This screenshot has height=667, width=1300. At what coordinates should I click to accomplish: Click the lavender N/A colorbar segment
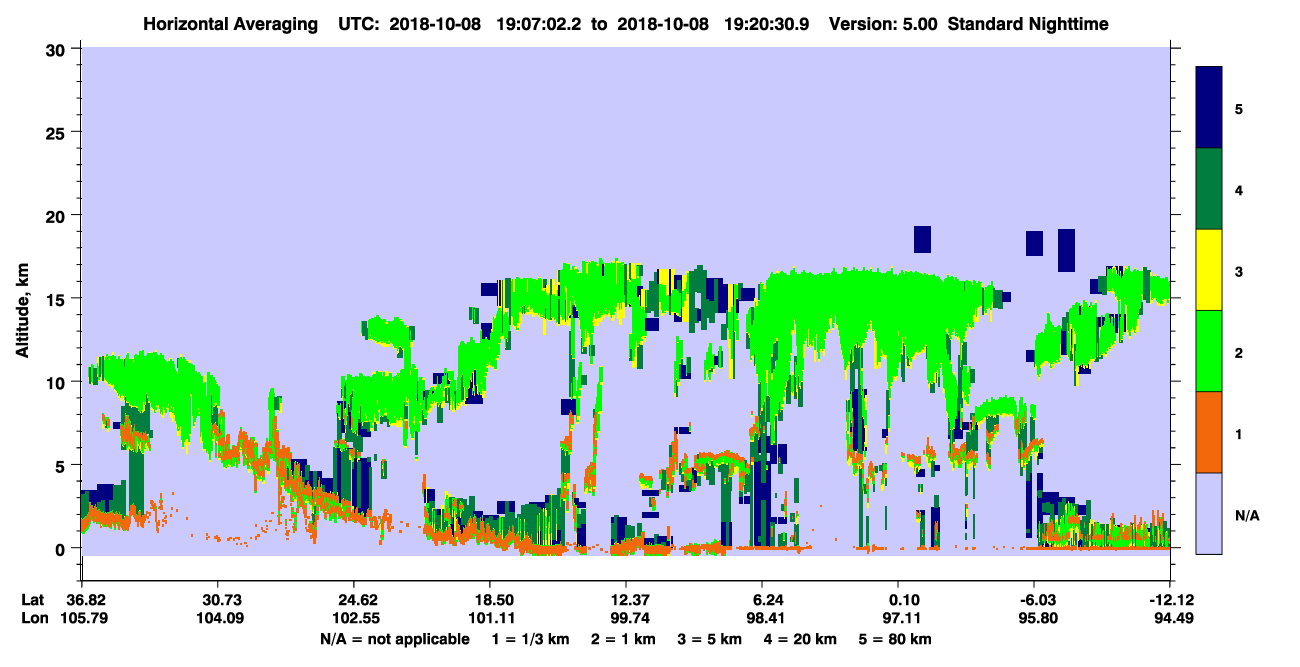(1209, 513)
